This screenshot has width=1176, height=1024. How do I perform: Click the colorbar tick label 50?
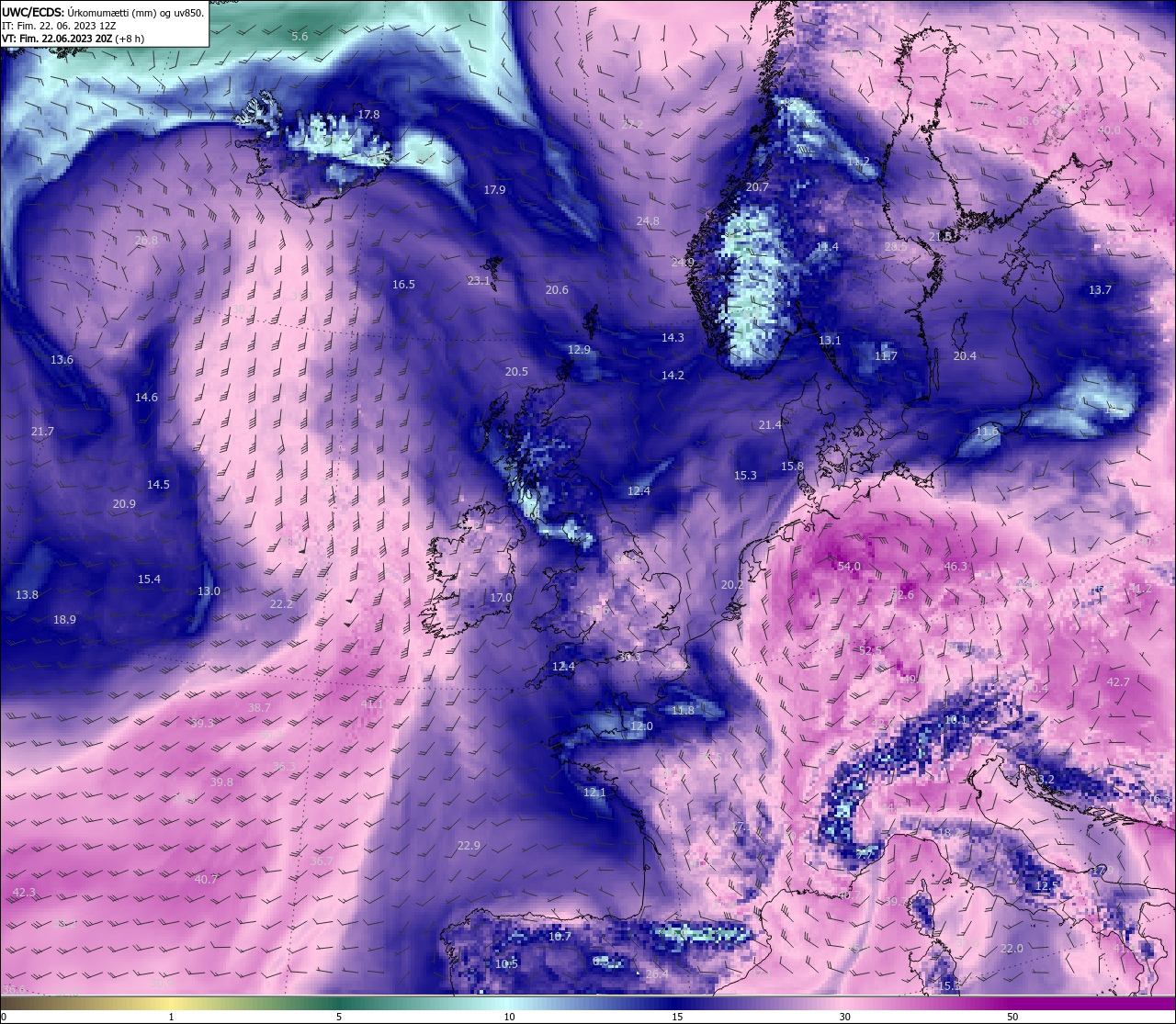pyautogui.click(x=1012, y=1017)
